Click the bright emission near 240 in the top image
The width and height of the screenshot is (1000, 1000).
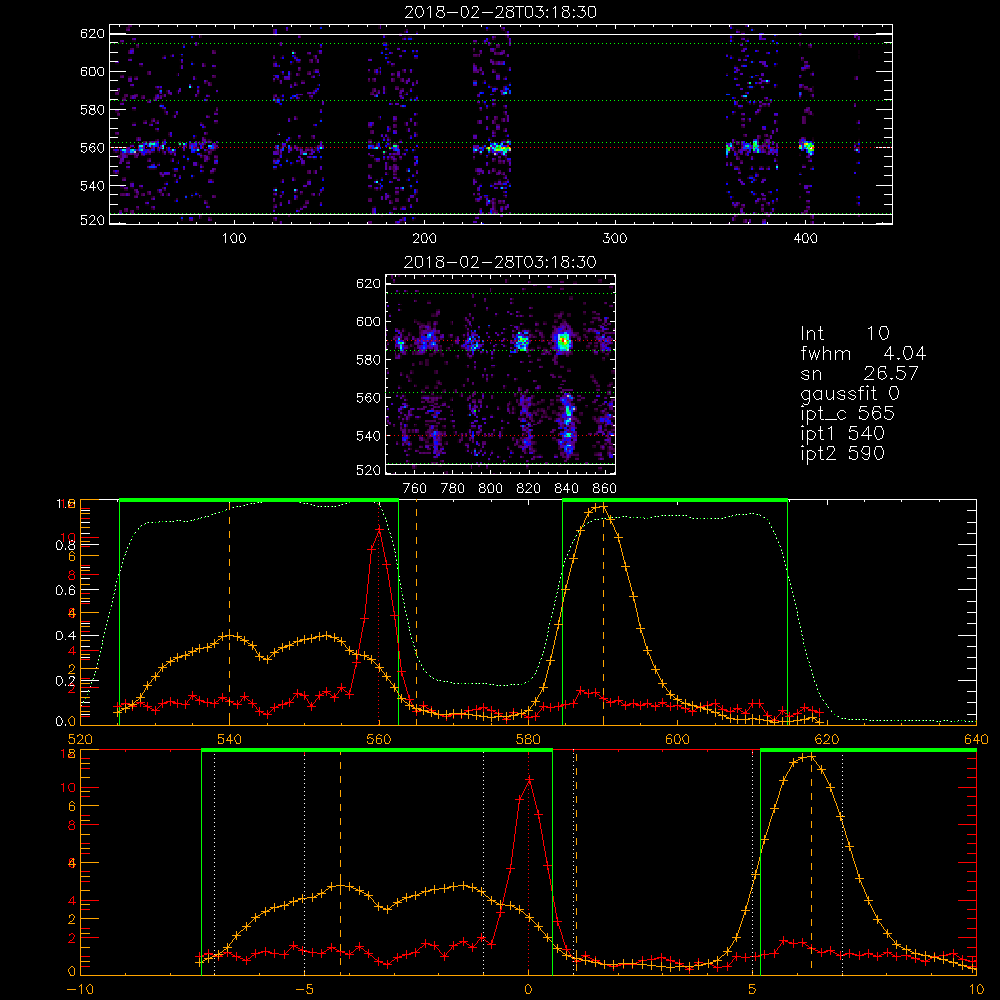499,149
